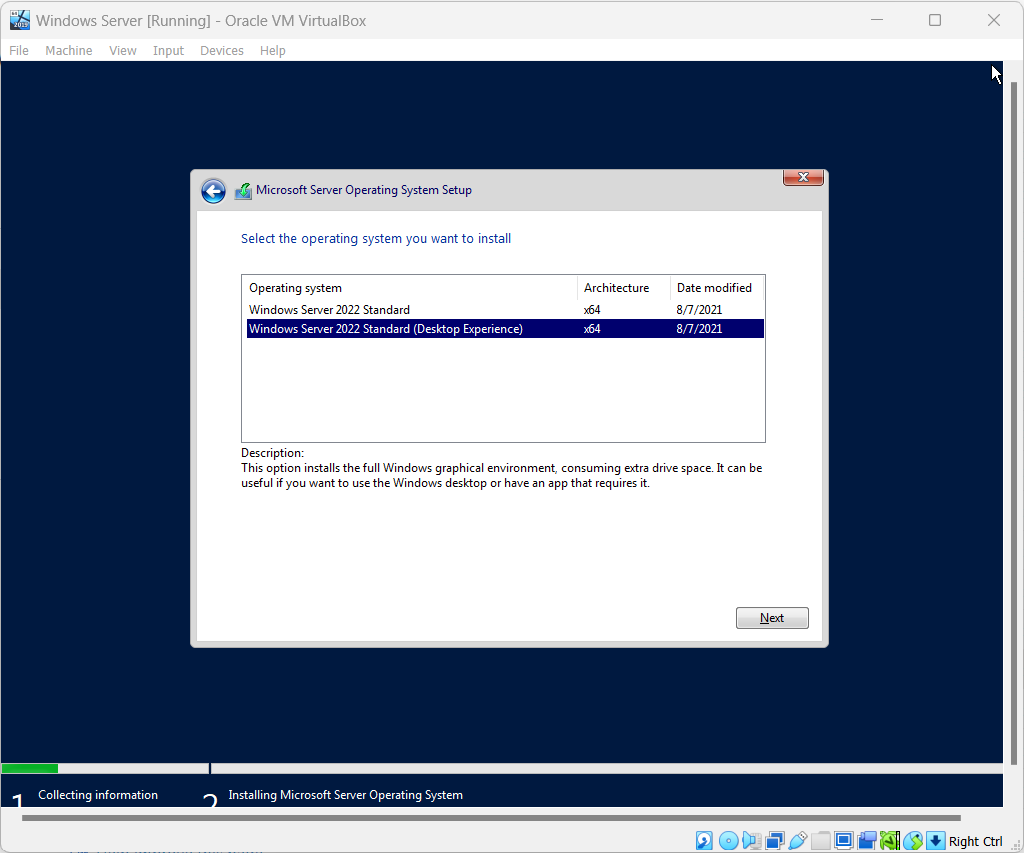Open the optical disk indicator in status bar
Screen dimensions: 1024x853
[728, 841]
